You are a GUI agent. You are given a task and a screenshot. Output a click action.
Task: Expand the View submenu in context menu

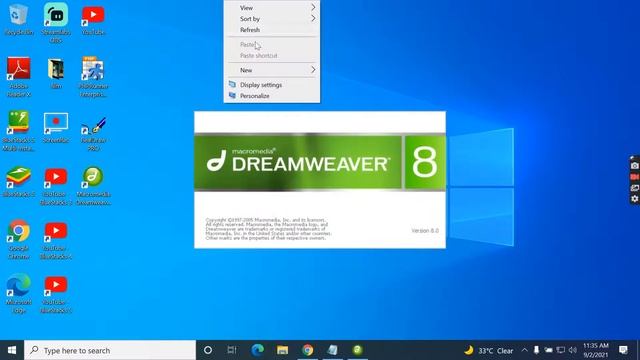(x=272, y=8)
